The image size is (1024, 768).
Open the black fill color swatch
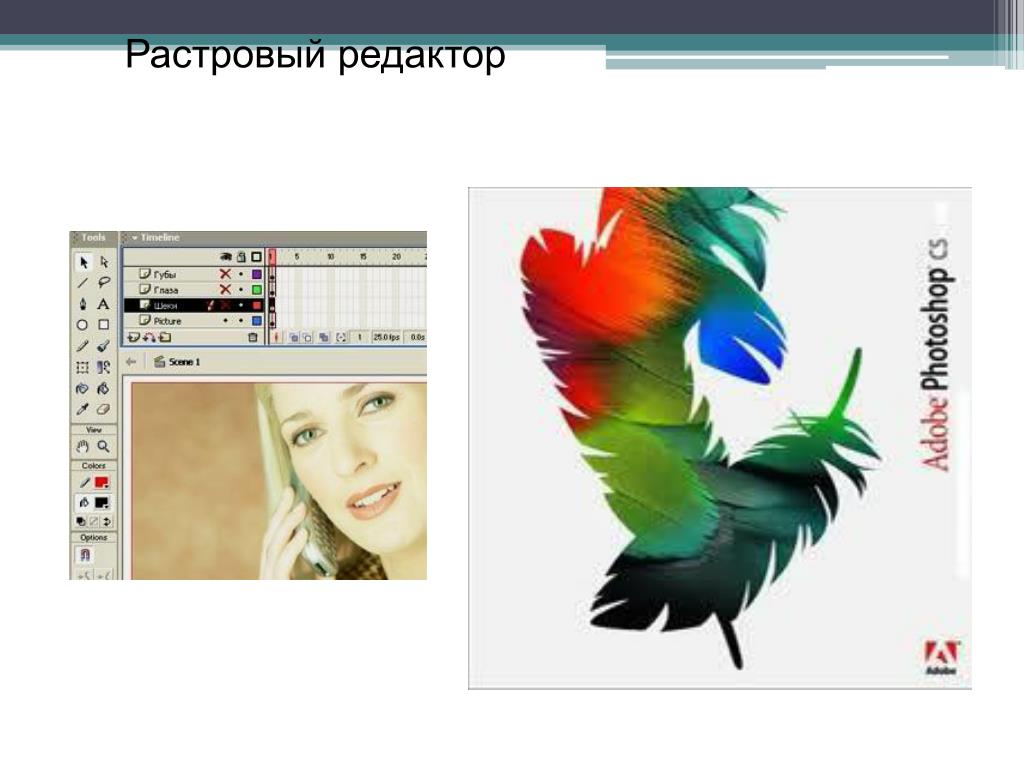pos(101,503)
